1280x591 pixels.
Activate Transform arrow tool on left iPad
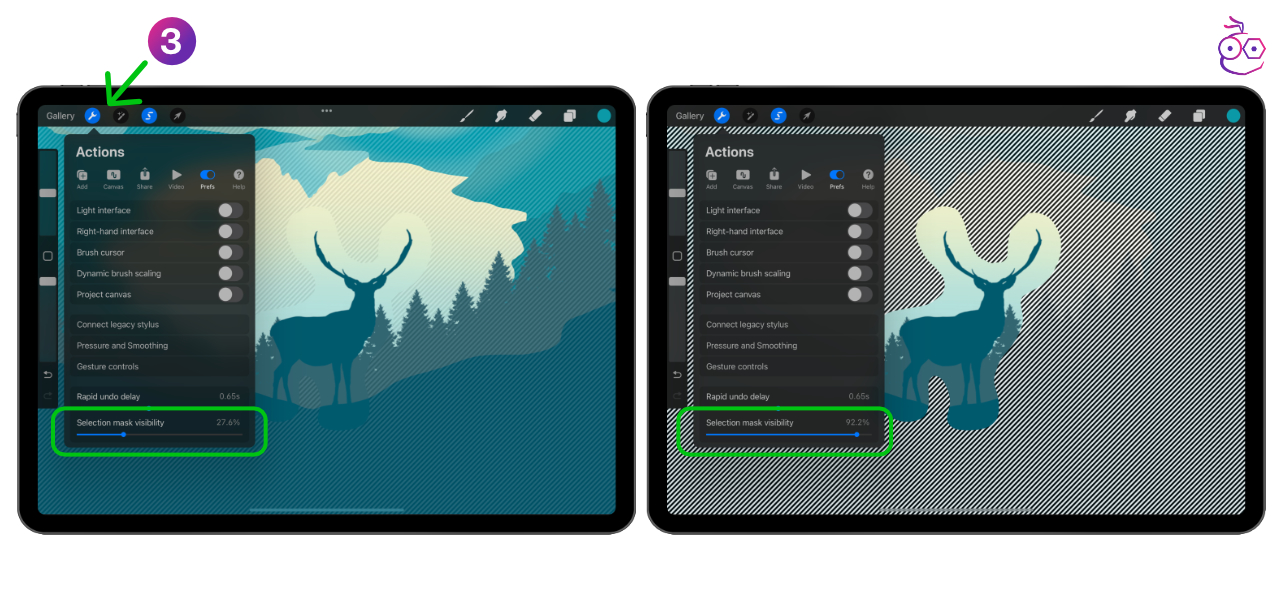[x=177, y=116]
